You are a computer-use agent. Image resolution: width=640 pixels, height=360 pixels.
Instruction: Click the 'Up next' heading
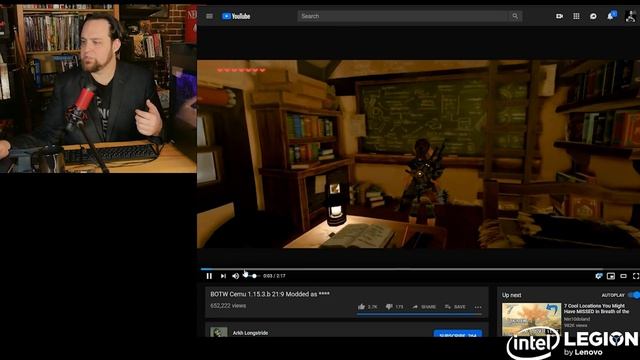tap(511, 295)
